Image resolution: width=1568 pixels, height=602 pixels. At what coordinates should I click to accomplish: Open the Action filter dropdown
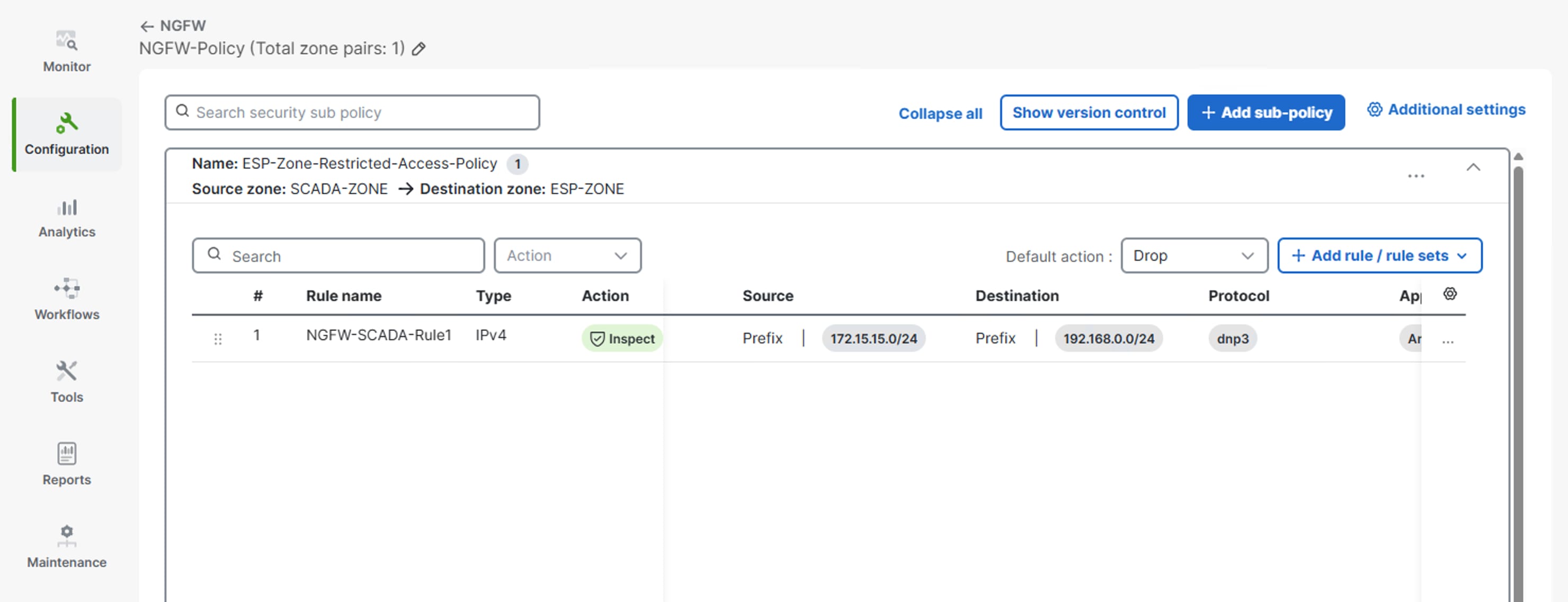pyautogui.click(x=567, y=255)
